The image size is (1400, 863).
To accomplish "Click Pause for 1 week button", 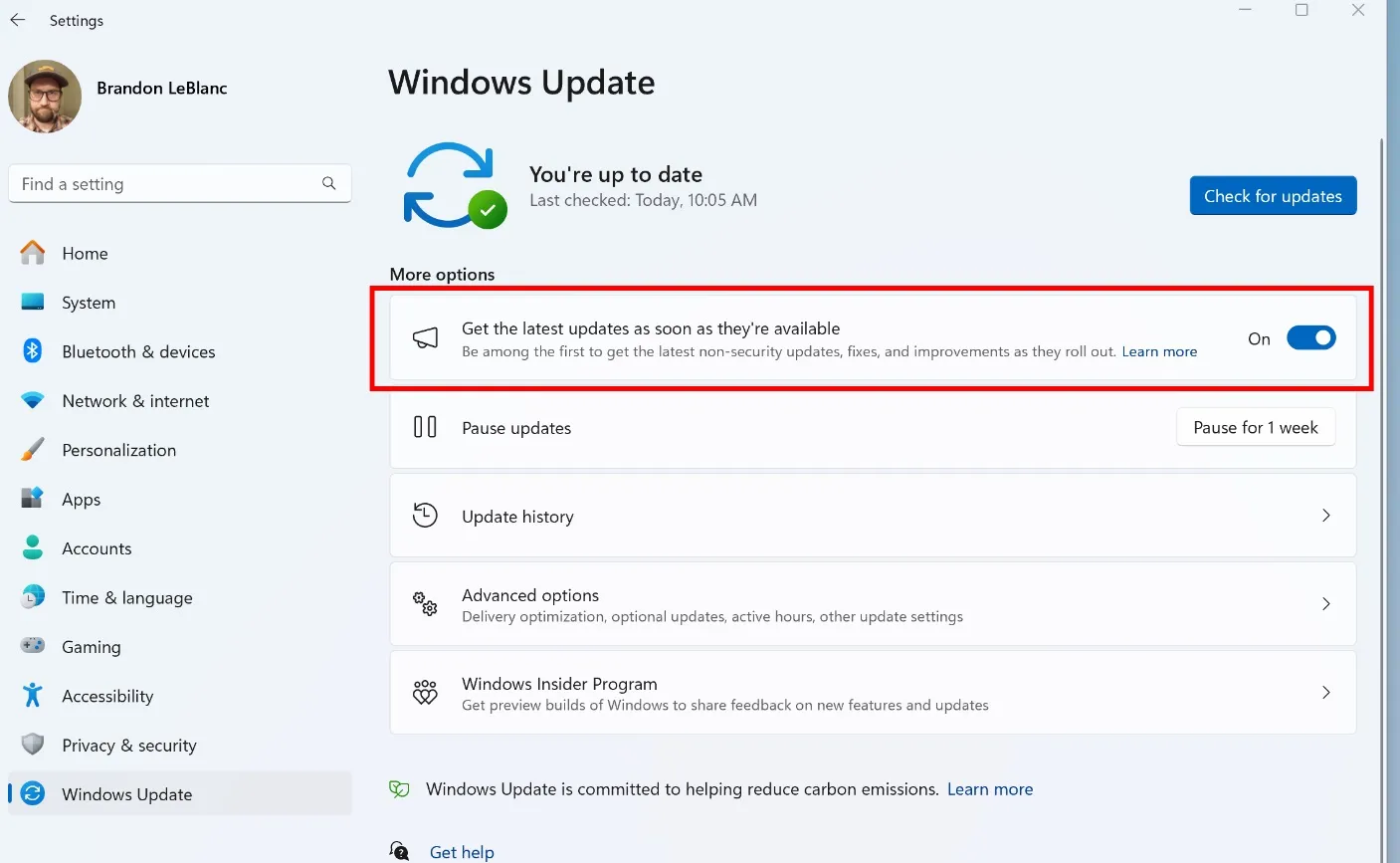I will 1256,427.
